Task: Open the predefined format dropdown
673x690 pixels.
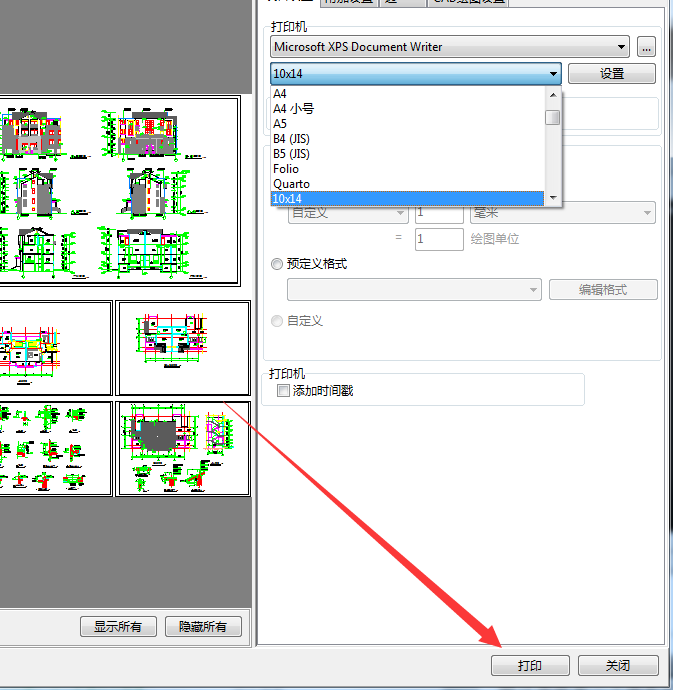Action: 414,290
